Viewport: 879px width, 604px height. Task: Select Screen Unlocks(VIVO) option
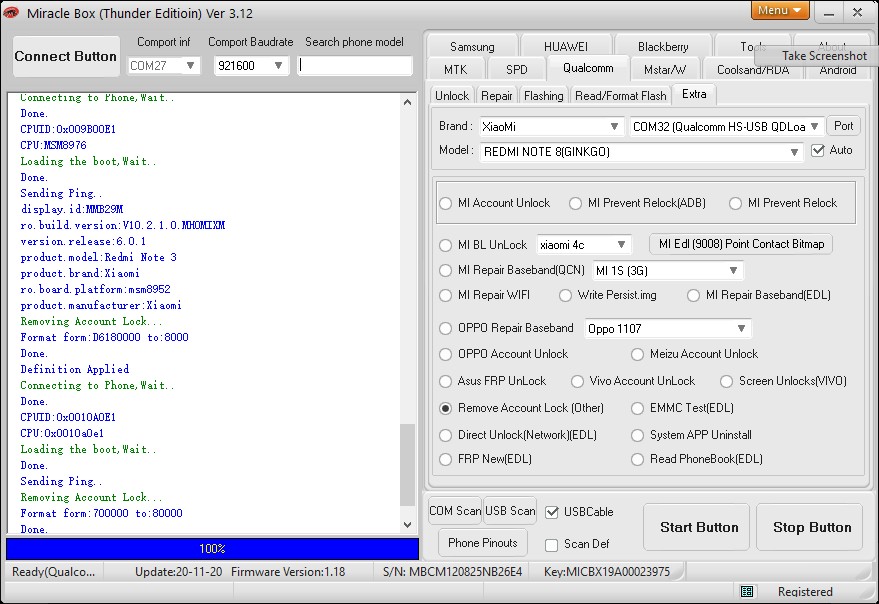click(727, 381)
